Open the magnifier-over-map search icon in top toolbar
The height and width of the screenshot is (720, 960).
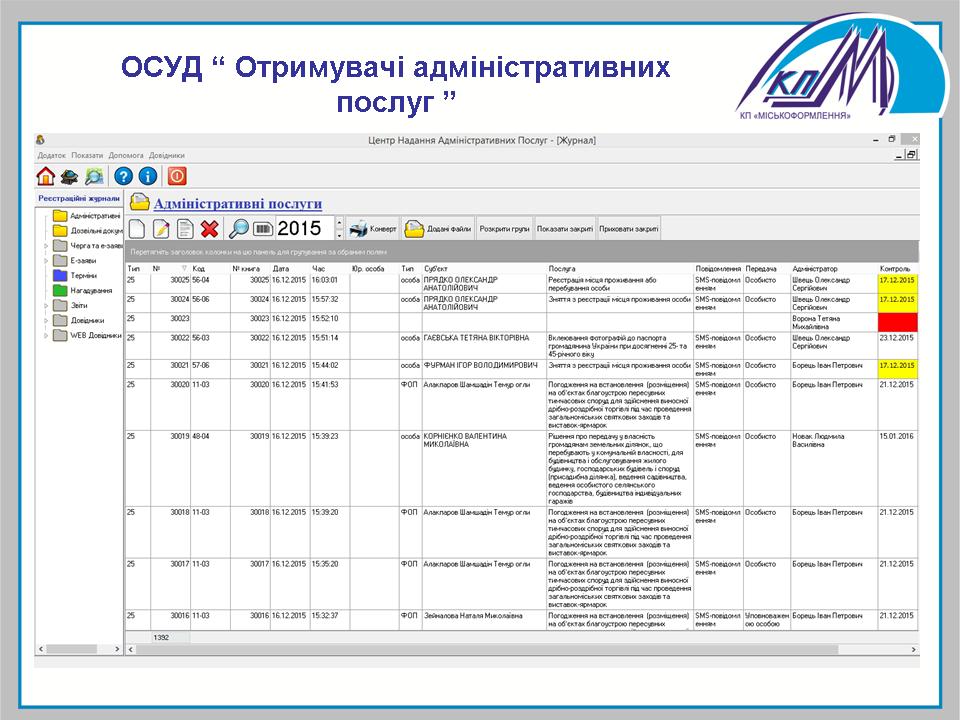pyautogui.click(x=94, y=177)
